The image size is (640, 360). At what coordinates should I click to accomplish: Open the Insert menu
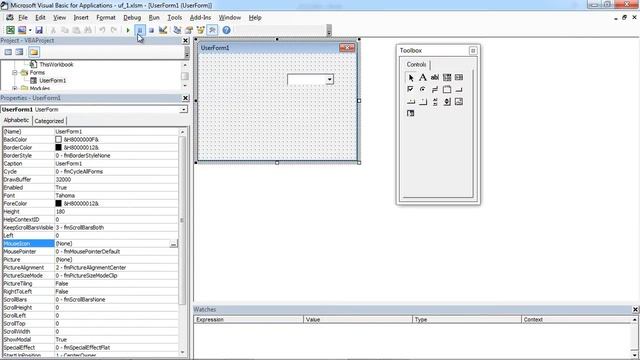(x=81, y=18)
